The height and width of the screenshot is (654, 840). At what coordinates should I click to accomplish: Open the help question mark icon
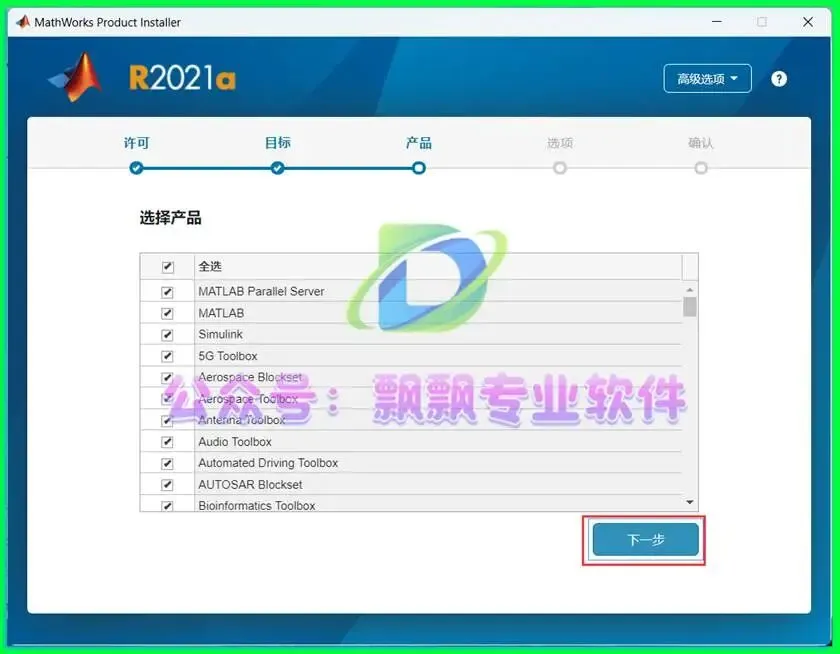coord(778,79)
